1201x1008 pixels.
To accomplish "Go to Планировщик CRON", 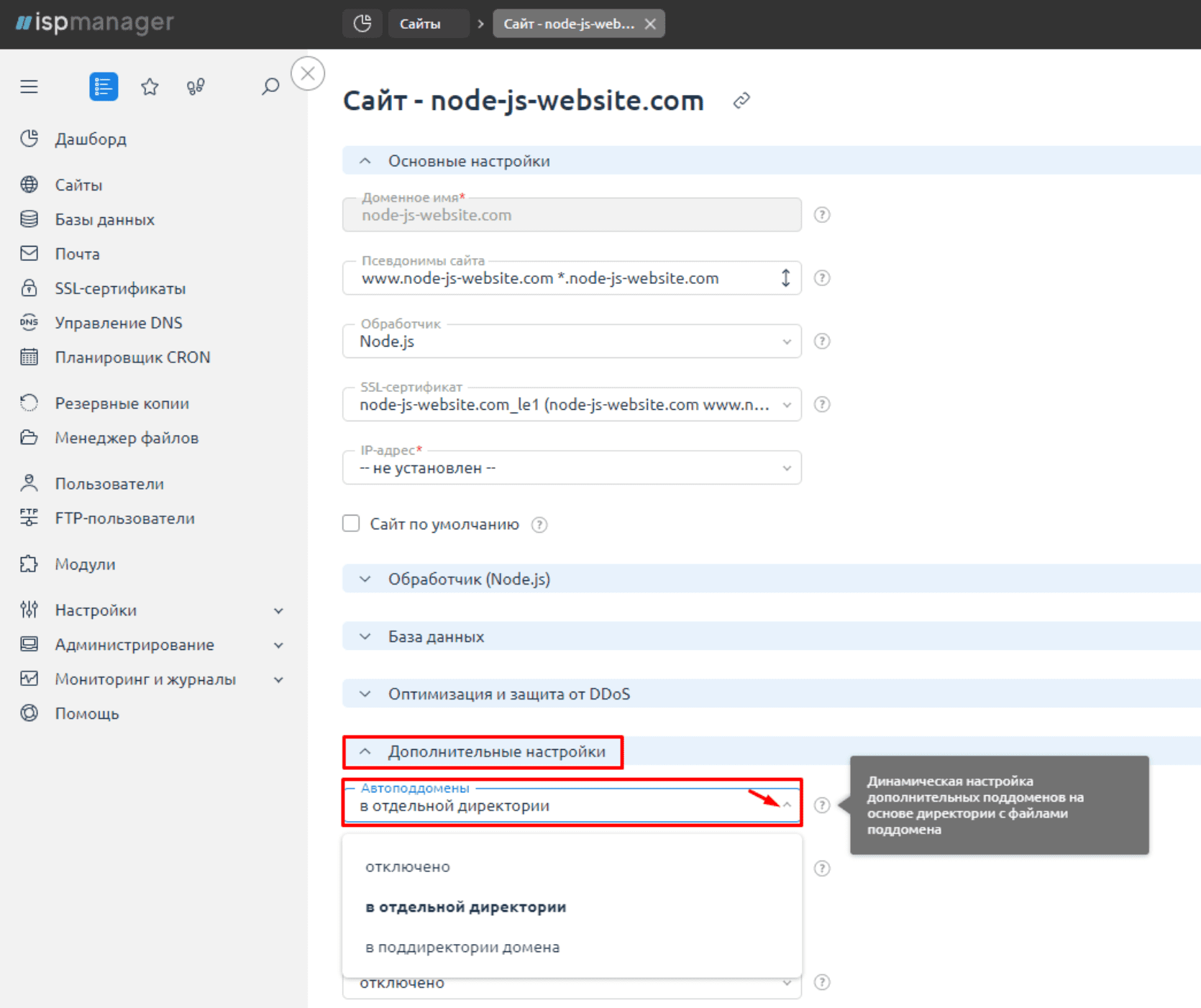I will (132, 357).
